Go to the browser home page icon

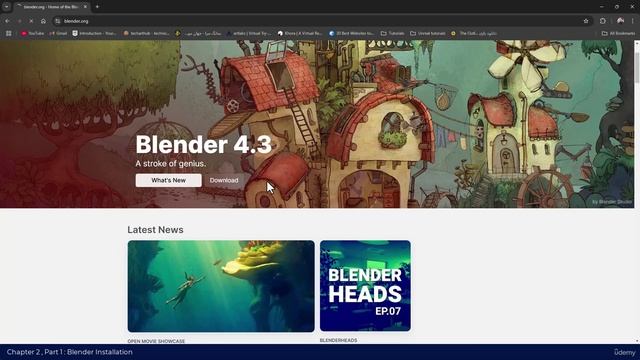(43, 21)
